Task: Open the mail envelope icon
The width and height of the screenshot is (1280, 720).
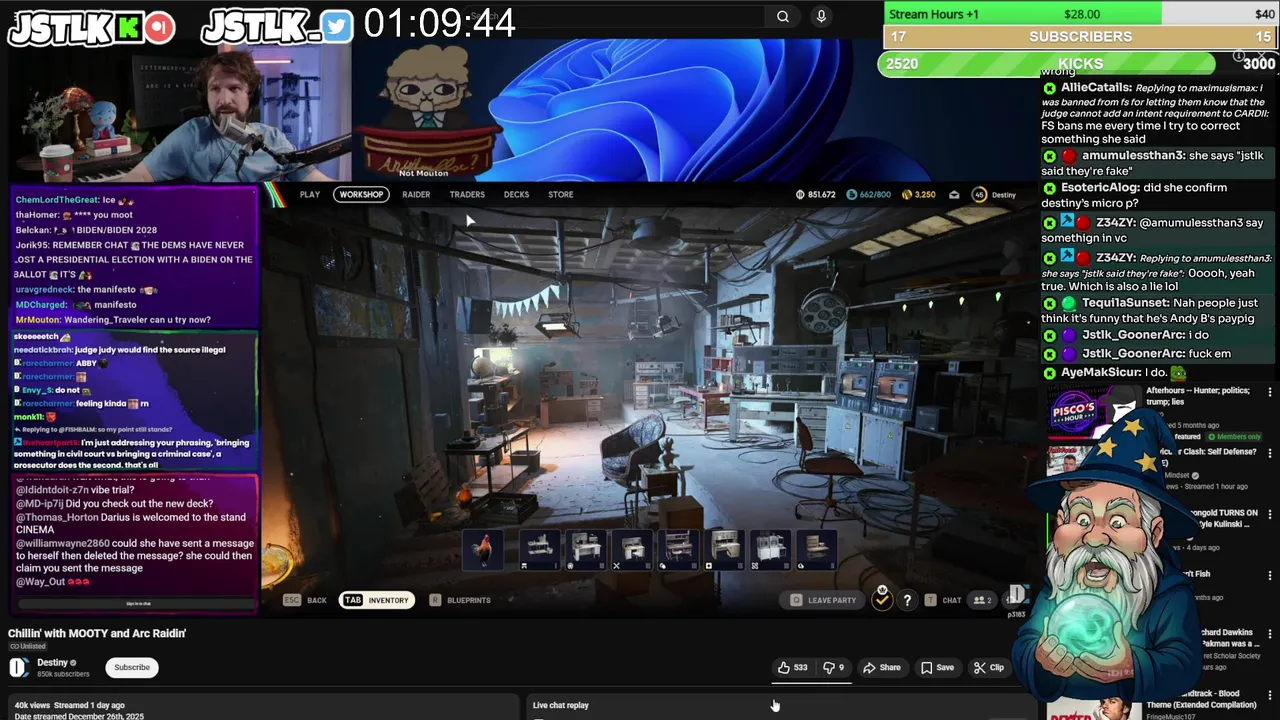Action: pyautogui.click(x=954, y=194)
